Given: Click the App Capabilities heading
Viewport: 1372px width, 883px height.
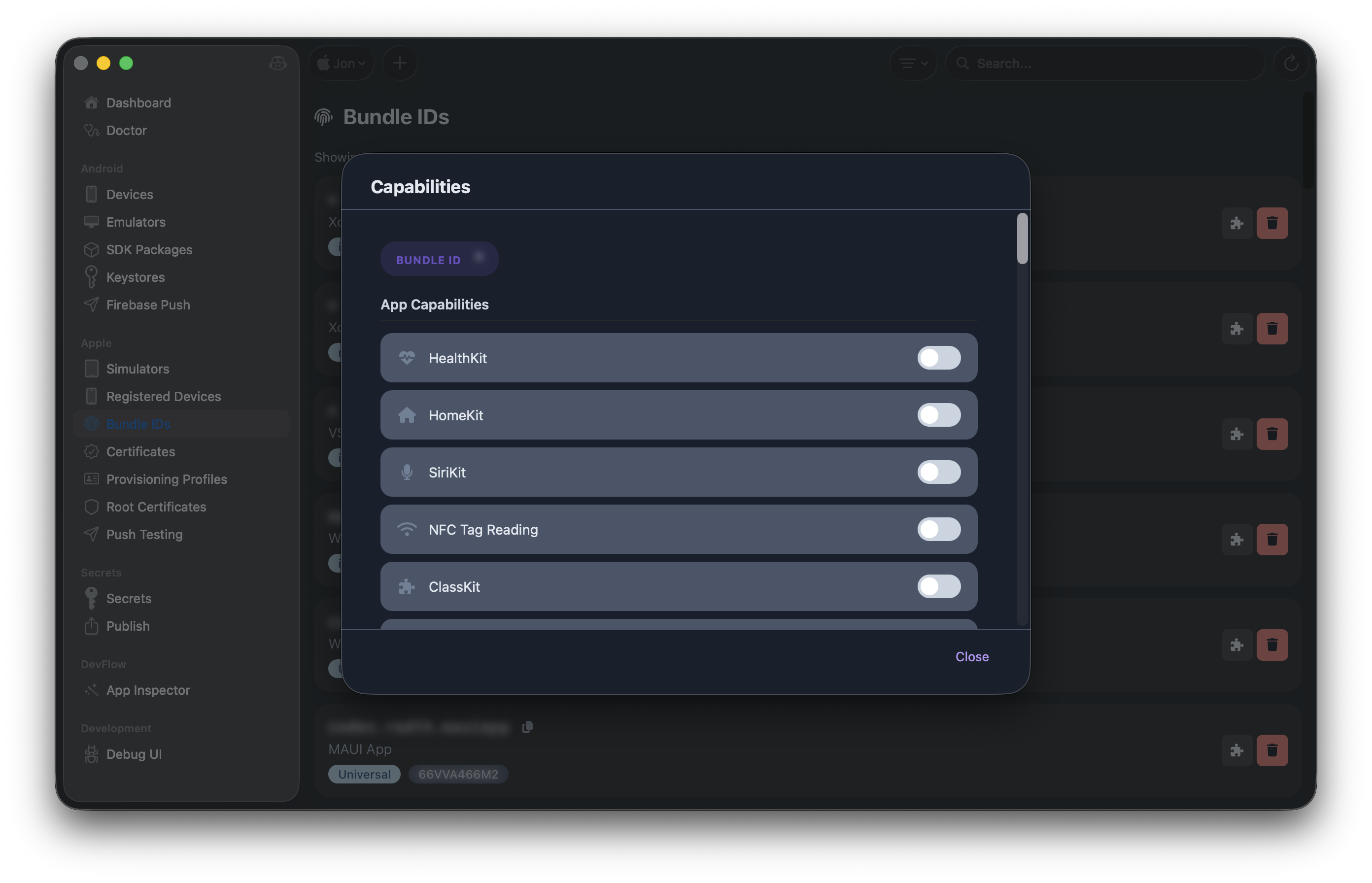Looking at the screenshot, I should point(435,305).
